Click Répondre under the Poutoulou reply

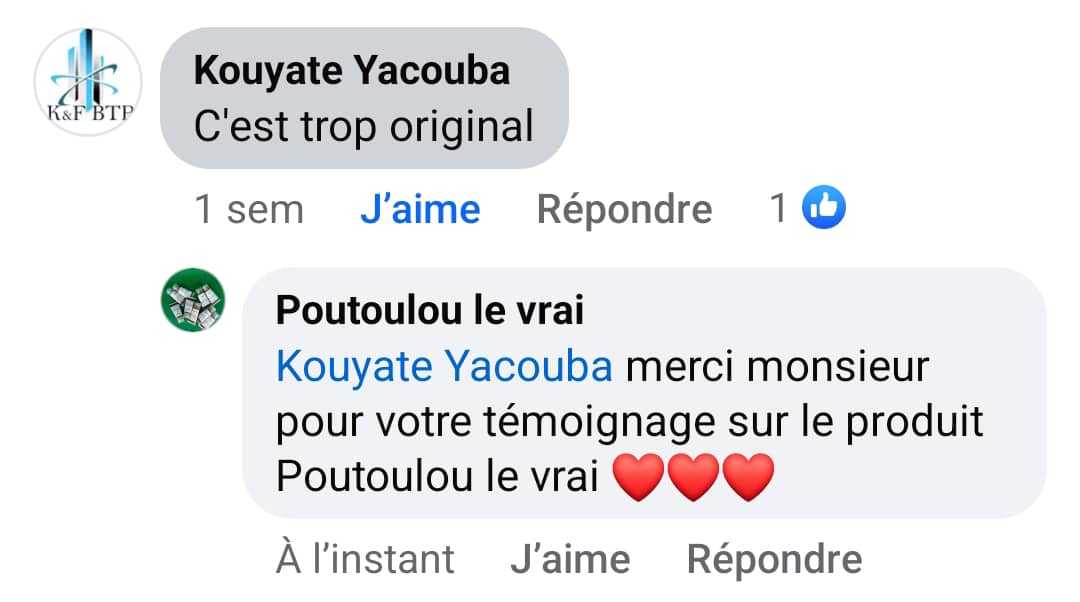pyautogui.click(x=774, y=559)
